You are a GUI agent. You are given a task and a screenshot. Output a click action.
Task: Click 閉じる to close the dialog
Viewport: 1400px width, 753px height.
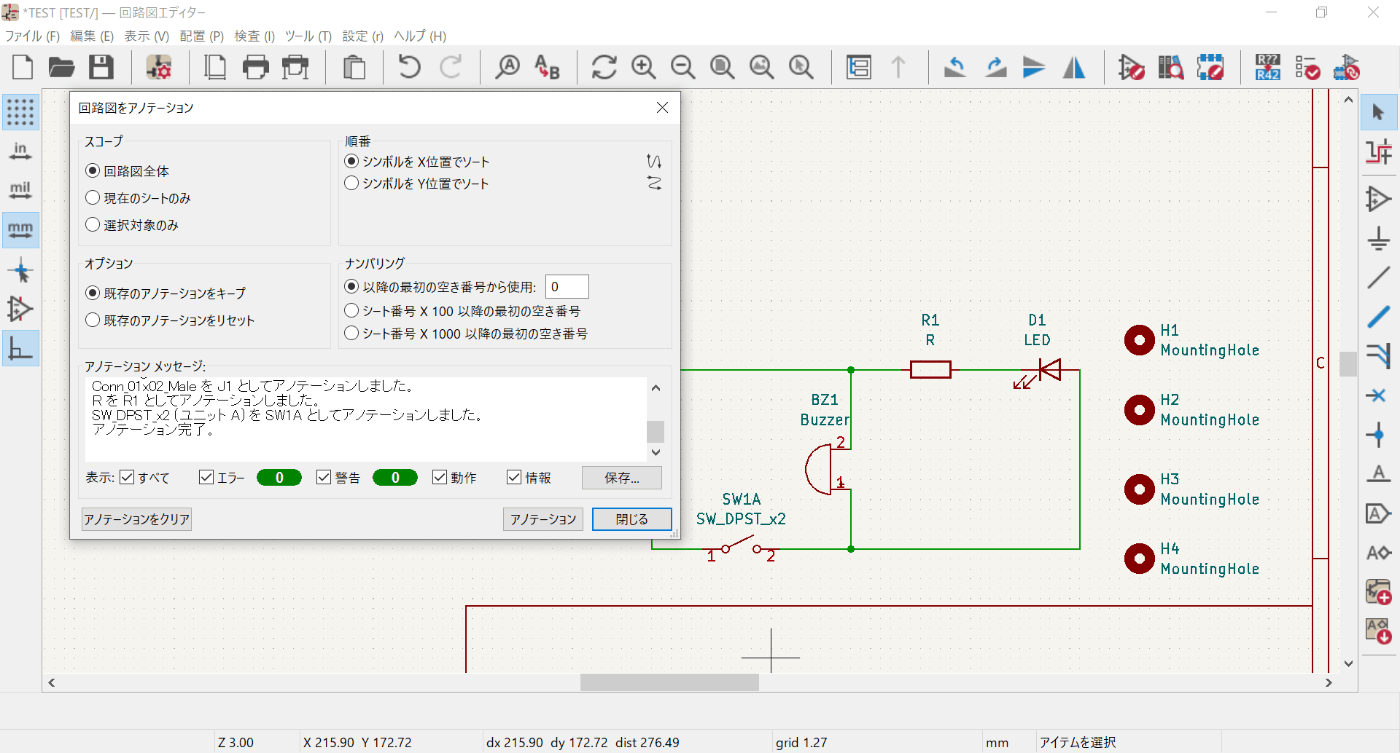pyautogui.click(x=632, y=519)
